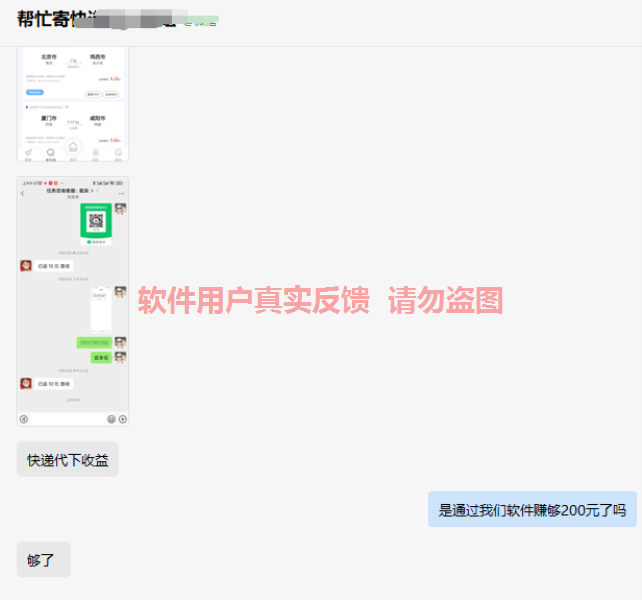Click the green phone number bubble in the screenshot
Viewport: 642px width, 600px height.
[x=94, y=343]
